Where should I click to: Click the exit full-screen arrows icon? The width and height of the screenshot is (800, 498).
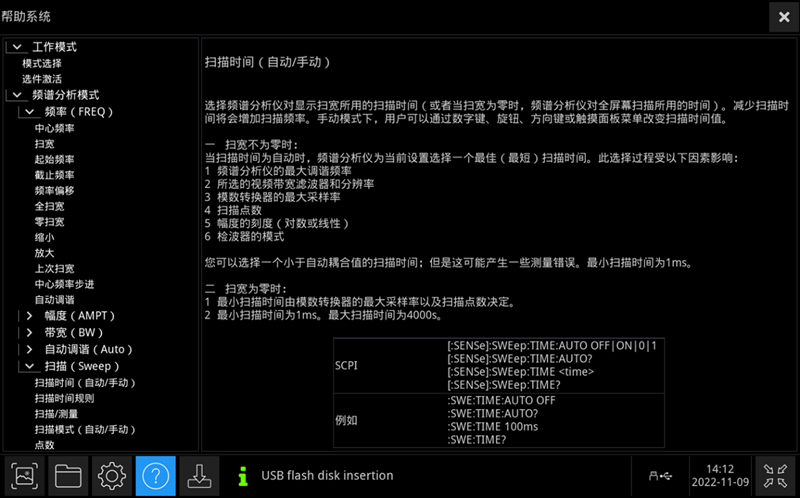[774, 475]
